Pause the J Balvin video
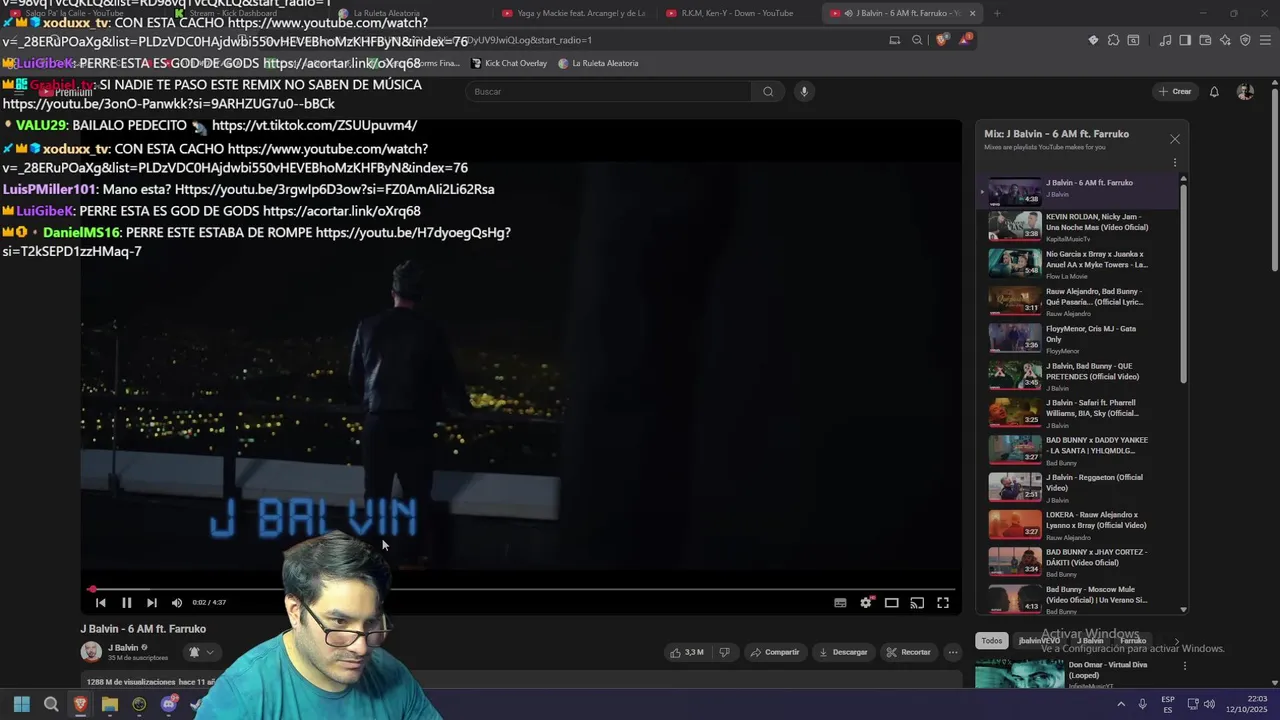The height and width of the screenshot is (720, 1280). pyautogui.click(x=126, y=603)
